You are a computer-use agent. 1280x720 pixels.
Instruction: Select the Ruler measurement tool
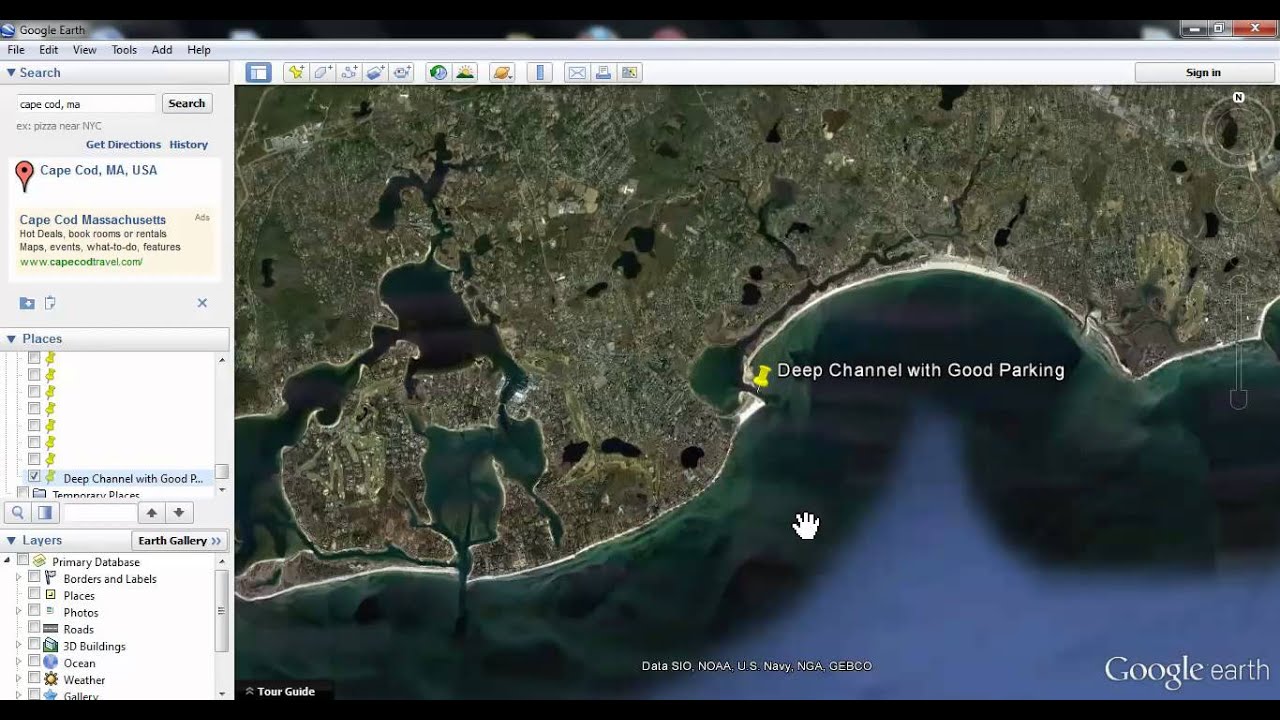[540, 72]
